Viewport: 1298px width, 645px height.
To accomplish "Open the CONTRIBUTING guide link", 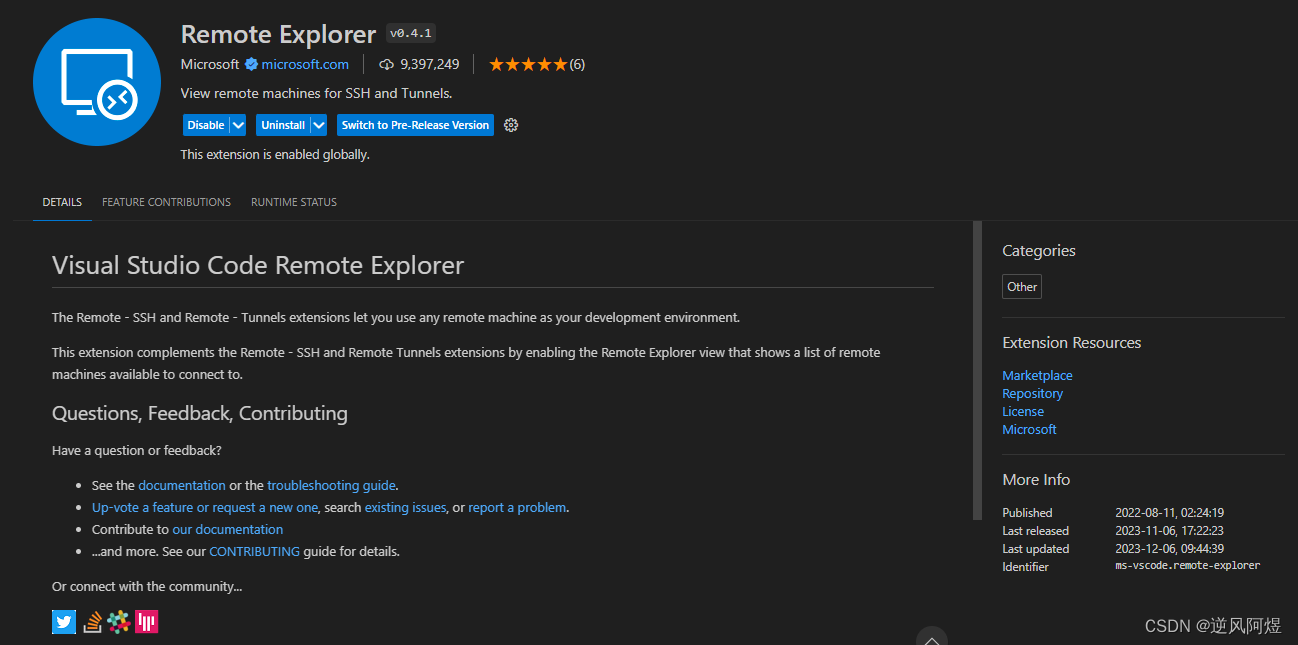I will click(x=254, y=551).
